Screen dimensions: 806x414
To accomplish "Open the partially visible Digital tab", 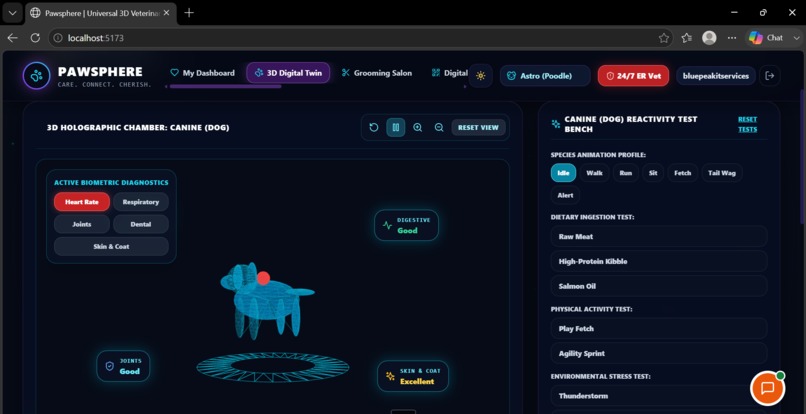I will click(x=450, y=73).
